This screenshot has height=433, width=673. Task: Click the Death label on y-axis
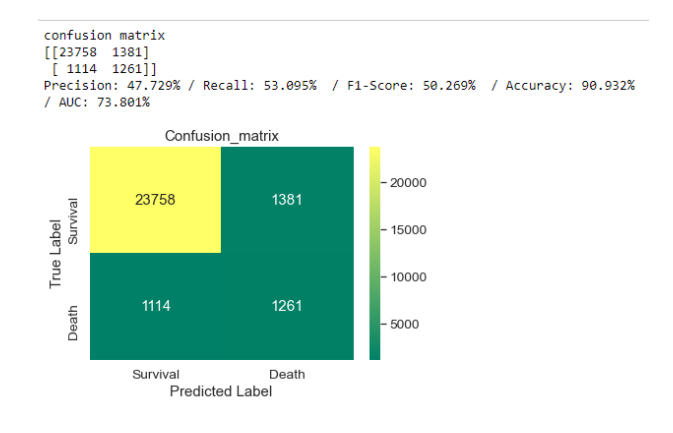point(73,323)
